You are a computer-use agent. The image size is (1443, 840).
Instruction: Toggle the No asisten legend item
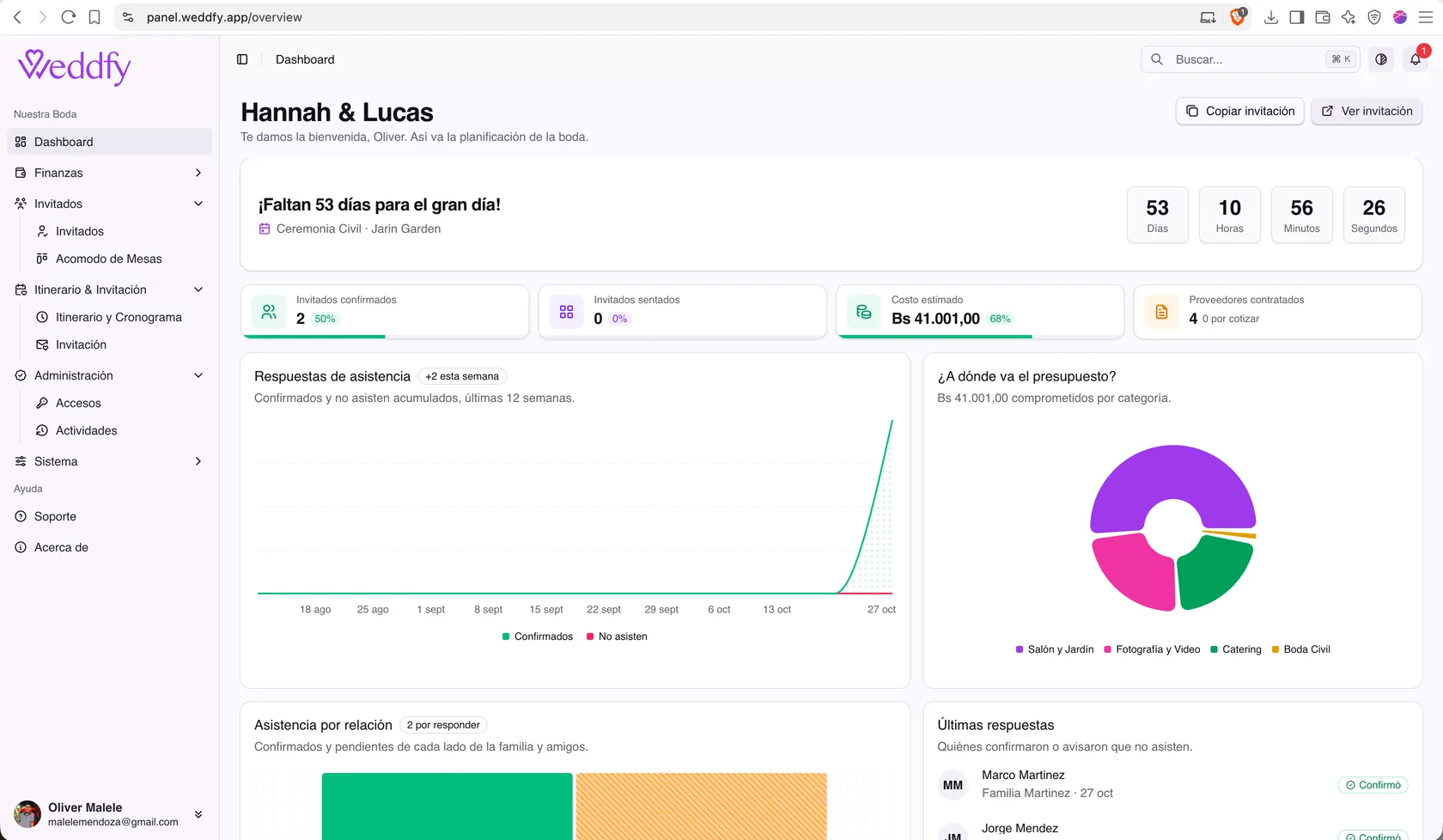pyautogui.click(x=617, y=636)
